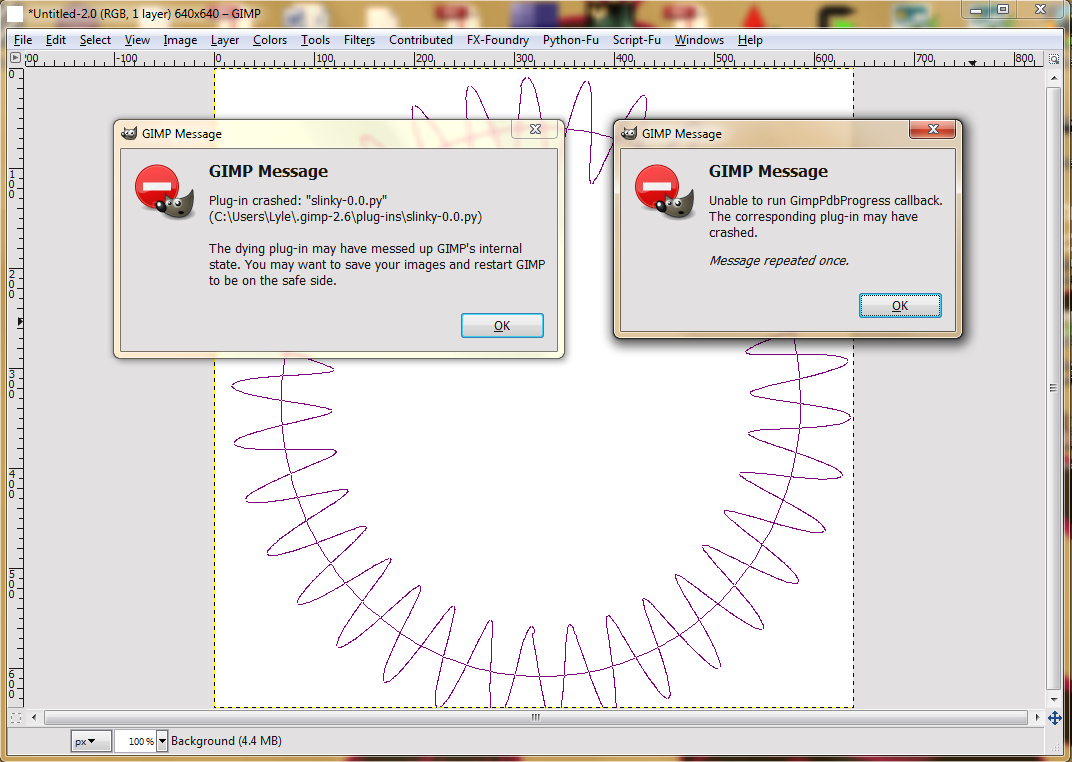This screenshot has width=1072, height=762.
Task: Click the horizontal ruler at the top
Action: point(533,59)
